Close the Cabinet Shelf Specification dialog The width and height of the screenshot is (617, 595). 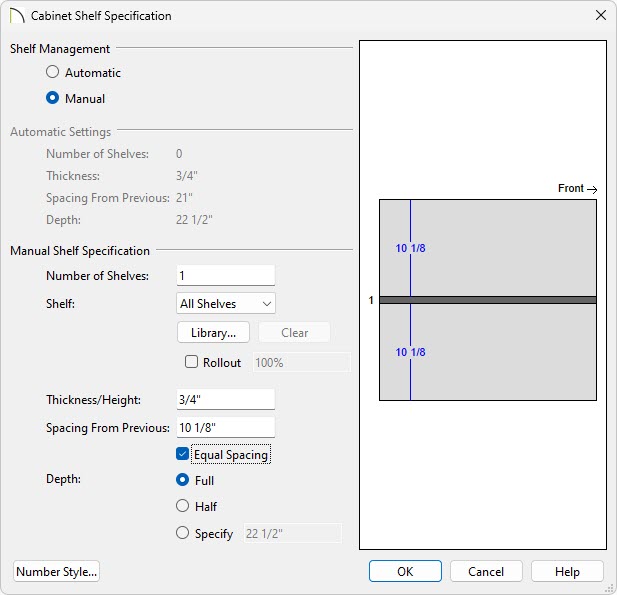point(600,16)
